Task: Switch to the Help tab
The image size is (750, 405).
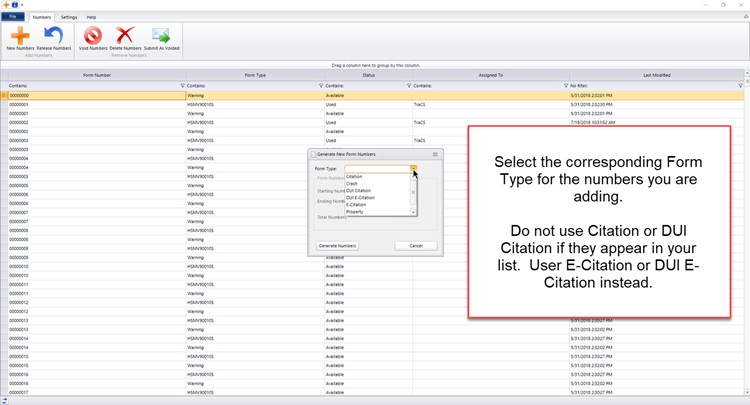Action: click(x=91, y=17)
